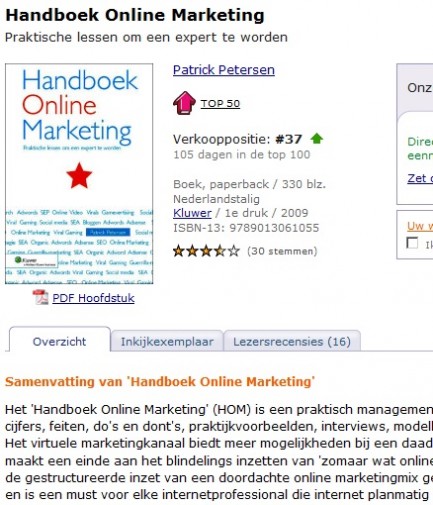Image resolution: width=433 pixels, height=505 pixels.
Task: Click the third rating star
Action: tap(206, 251)
